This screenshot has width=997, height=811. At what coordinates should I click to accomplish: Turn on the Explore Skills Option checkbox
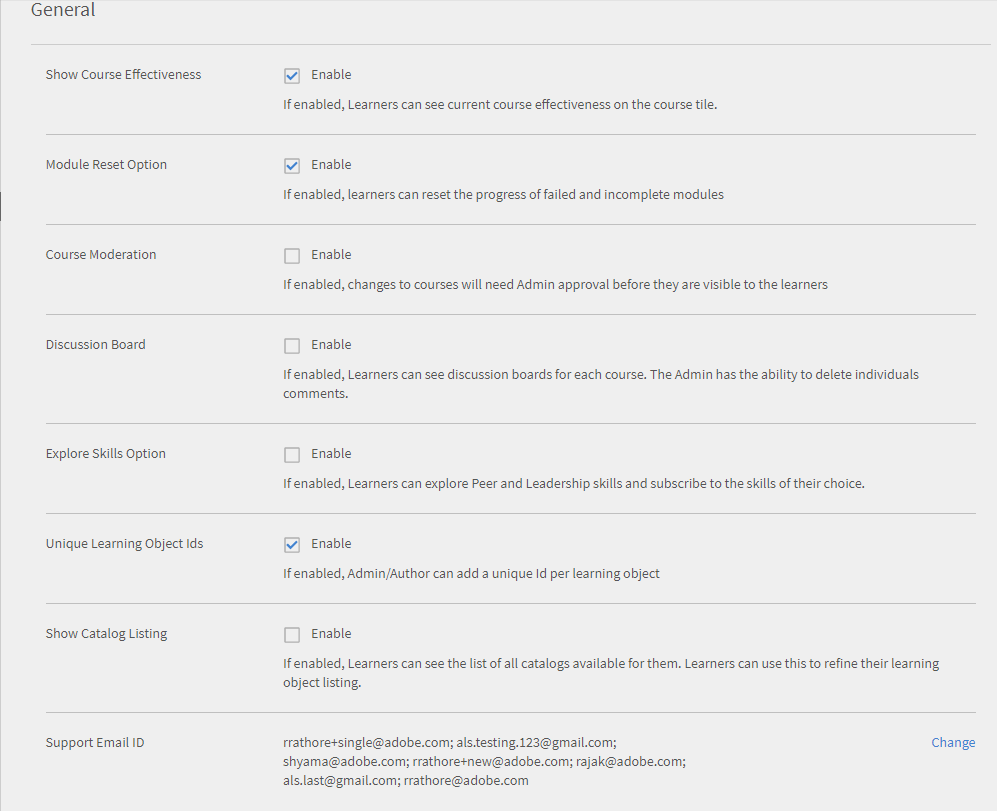292,454
